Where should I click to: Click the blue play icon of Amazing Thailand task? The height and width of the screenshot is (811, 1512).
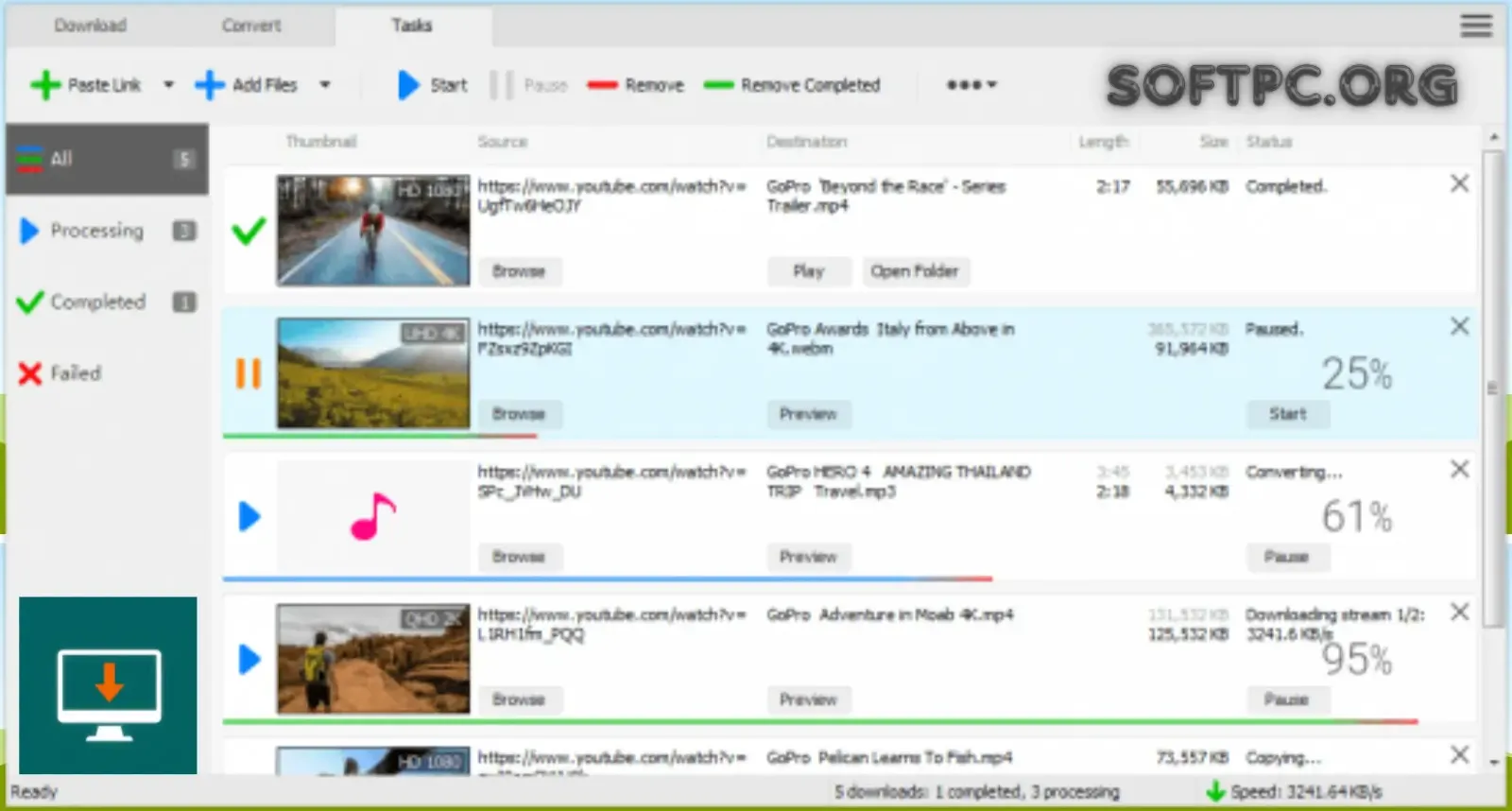pos(249,516)
